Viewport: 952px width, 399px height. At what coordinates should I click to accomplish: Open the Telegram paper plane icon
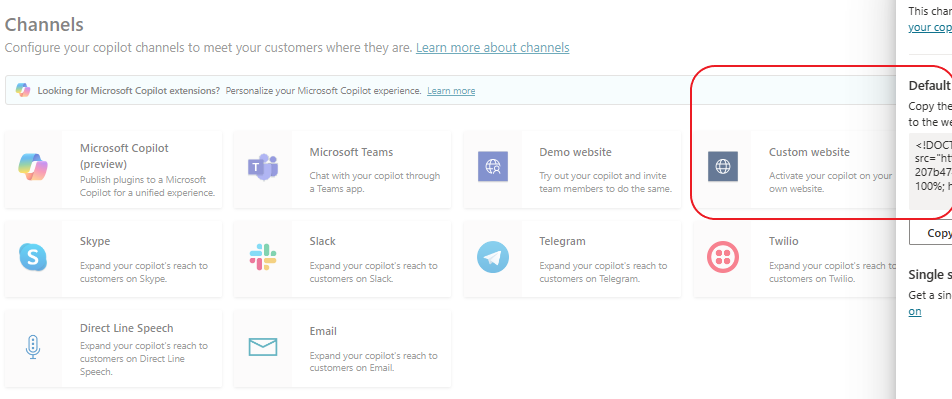pos(492,257)
